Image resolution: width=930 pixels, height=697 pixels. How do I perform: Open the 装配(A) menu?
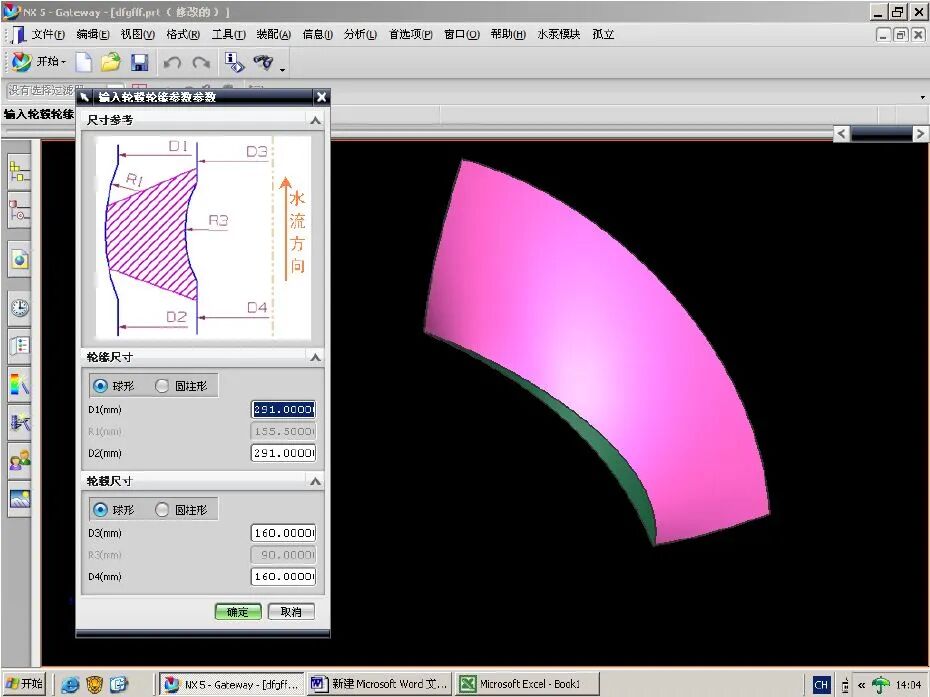[273, 34]
